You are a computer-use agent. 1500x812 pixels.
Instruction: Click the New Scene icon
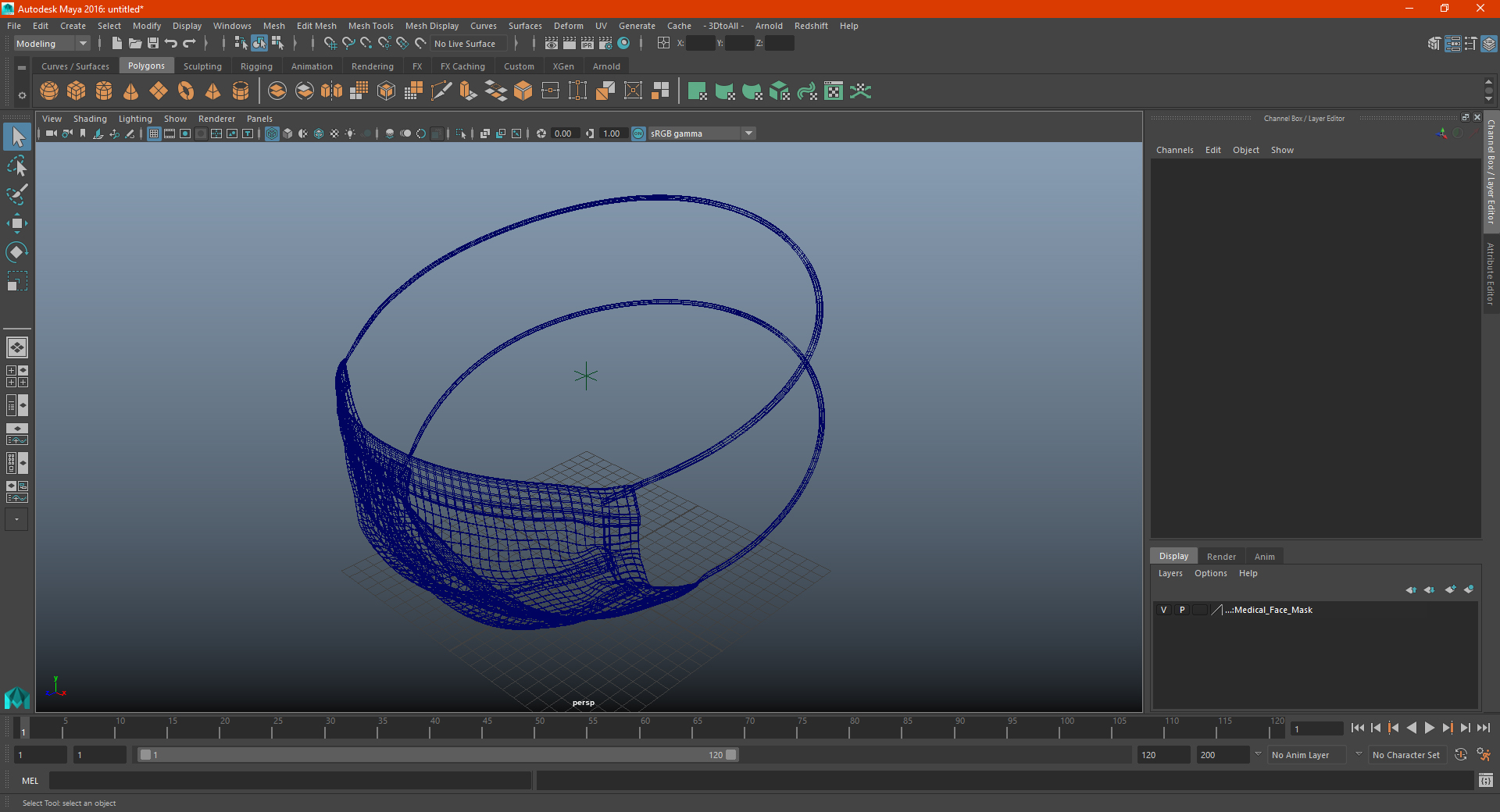117,43
